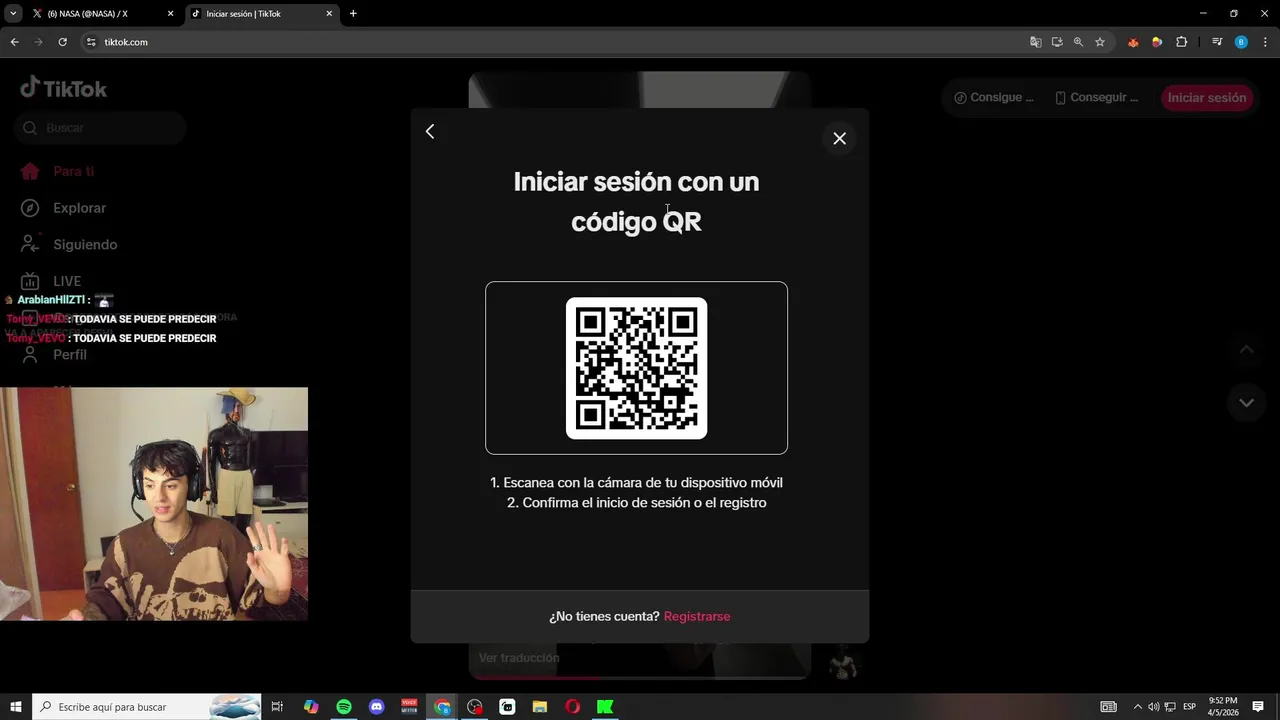Bookmark this page with the star
Image resolution: width=1280 pixels, height=720 pixels.
(x=1100, y=42)
